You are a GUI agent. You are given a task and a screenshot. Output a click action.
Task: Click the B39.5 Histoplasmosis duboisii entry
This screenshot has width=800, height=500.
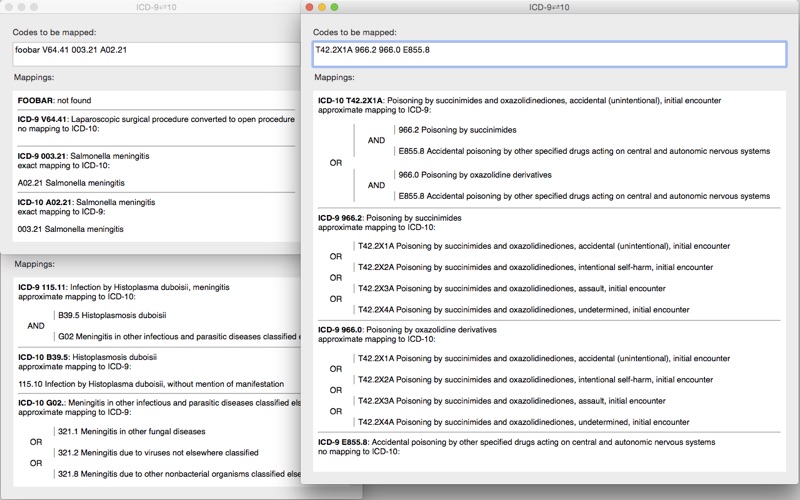[x=112, y=316]
